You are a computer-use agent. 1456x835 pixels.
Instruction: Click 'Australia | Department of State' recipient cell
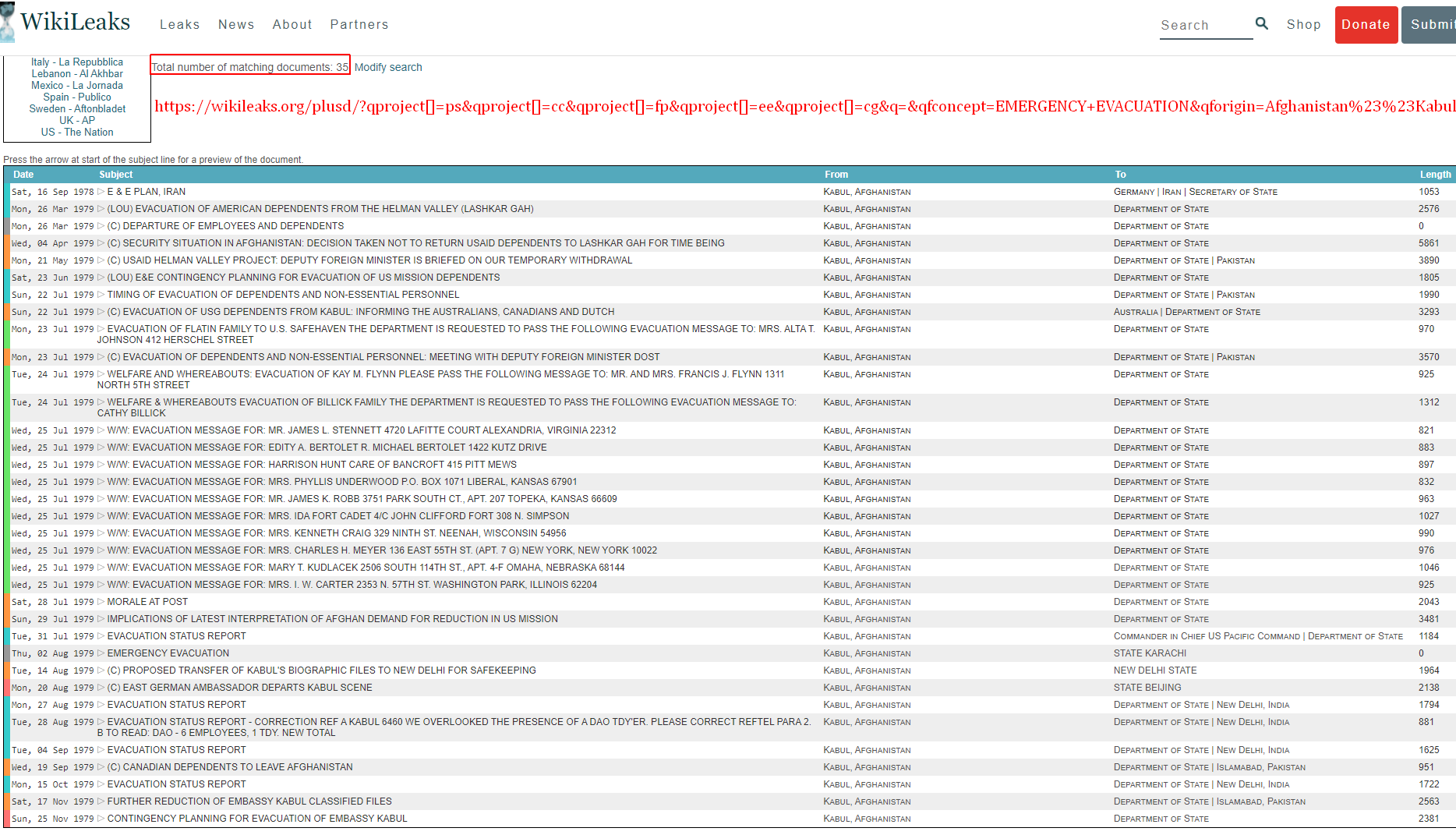pos(1187,312)
